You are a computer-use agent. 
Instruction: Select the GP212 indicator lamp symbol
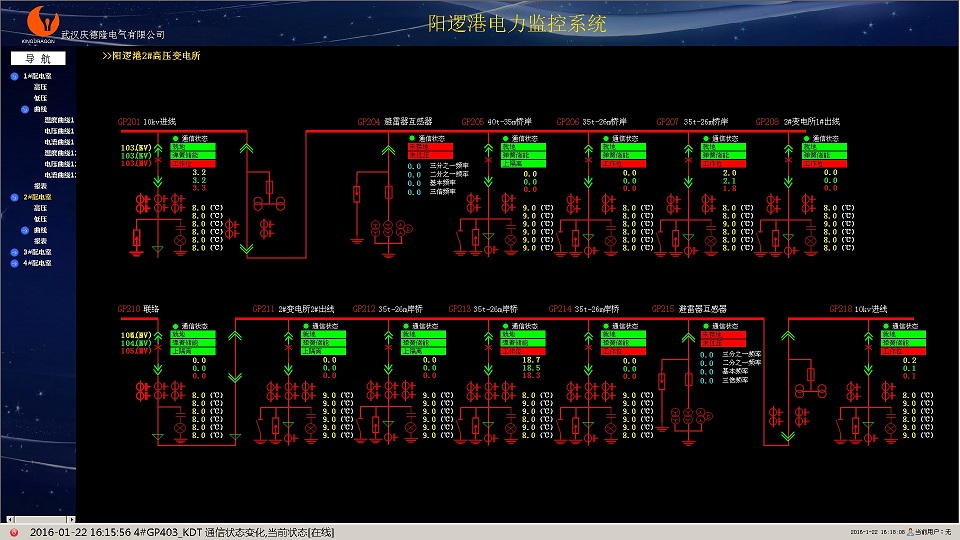point(411,428)
